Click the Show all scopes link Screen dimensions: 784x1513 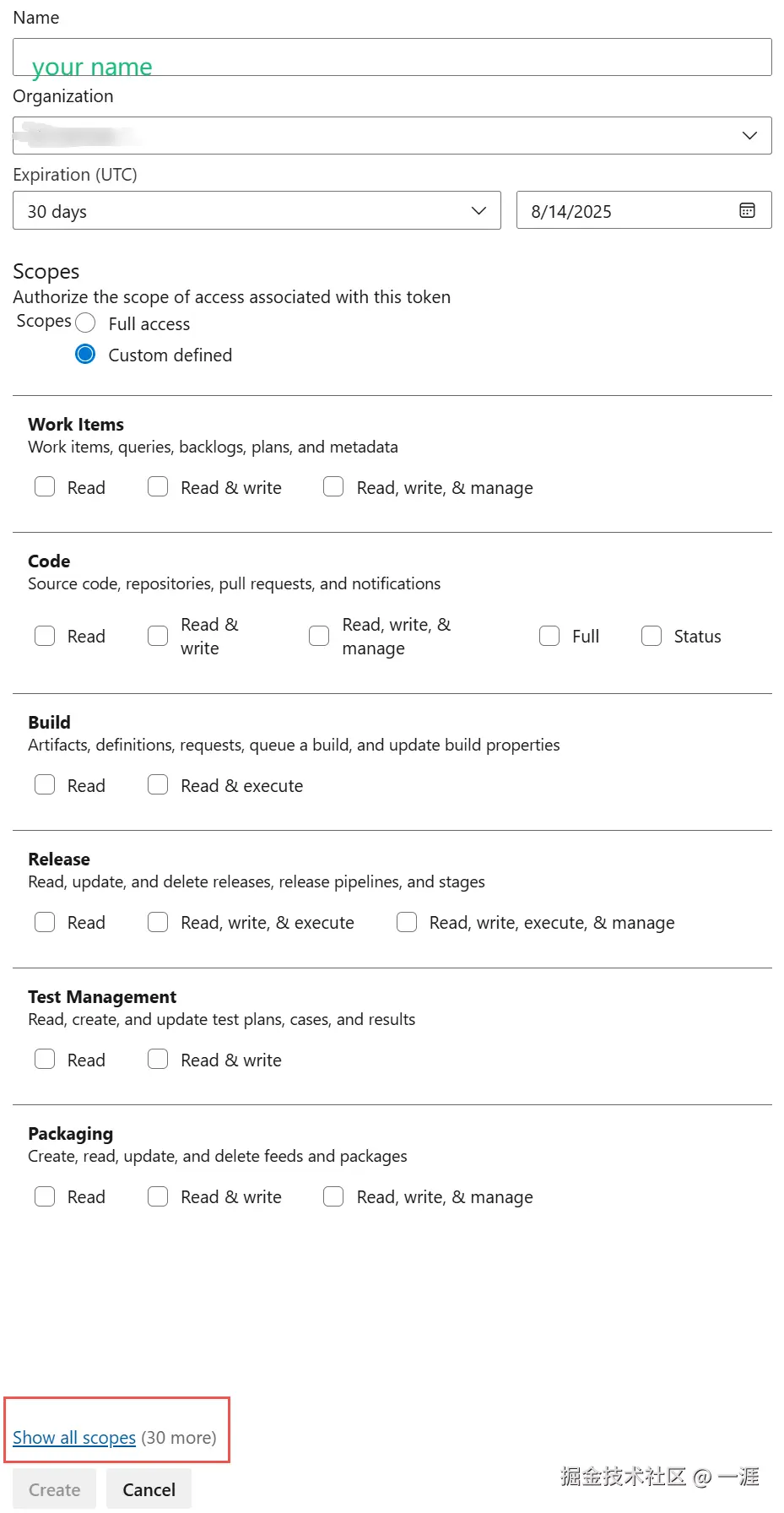tap(74, 1437)
